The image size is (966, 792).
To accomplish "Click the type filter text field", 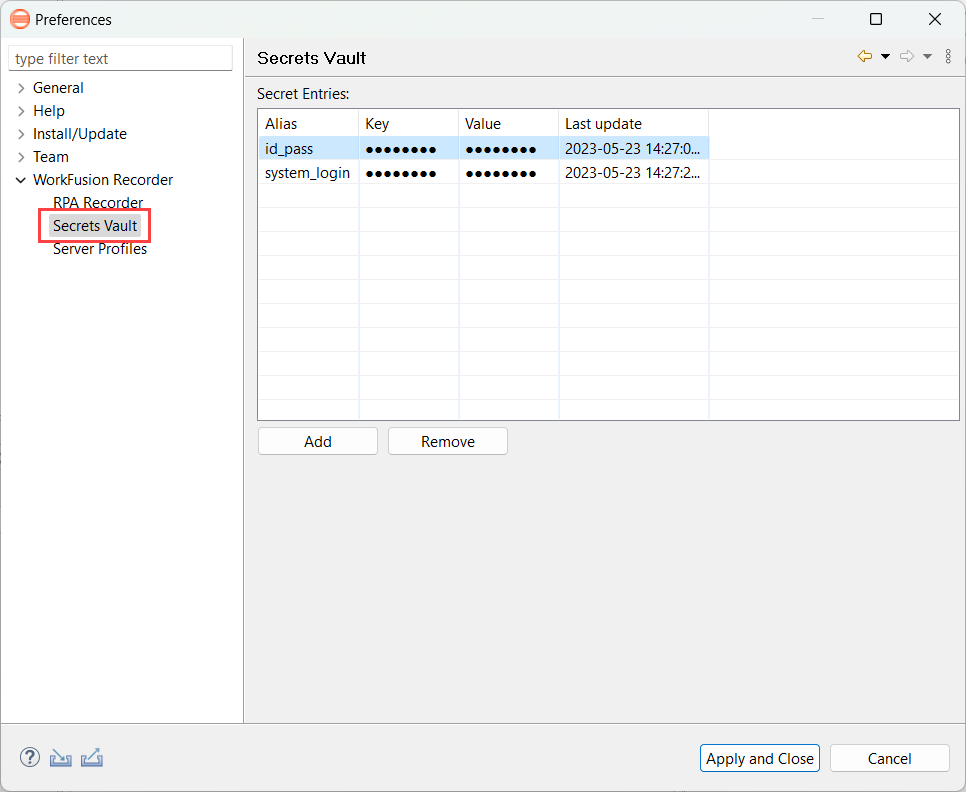I will click(121, 59).
